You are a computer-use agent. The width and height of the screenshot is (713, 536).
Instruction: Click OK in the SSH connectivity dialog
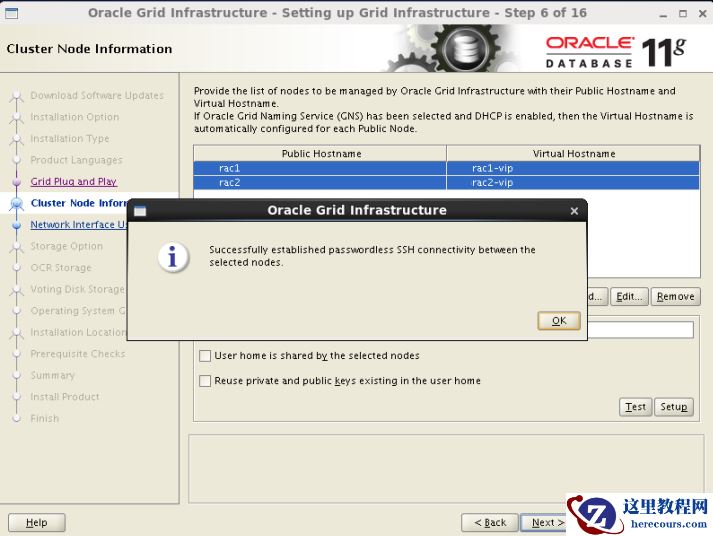[x=559, y=321]
